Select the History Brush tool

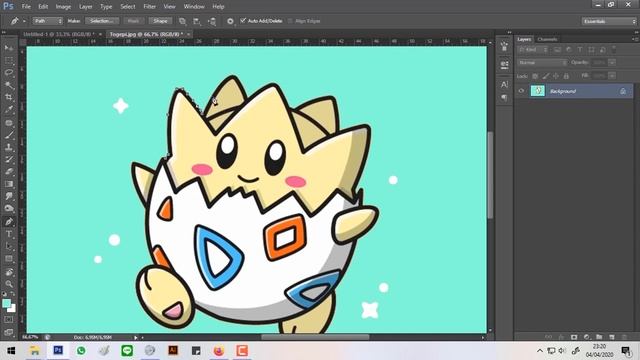click(x=9, y=160)
